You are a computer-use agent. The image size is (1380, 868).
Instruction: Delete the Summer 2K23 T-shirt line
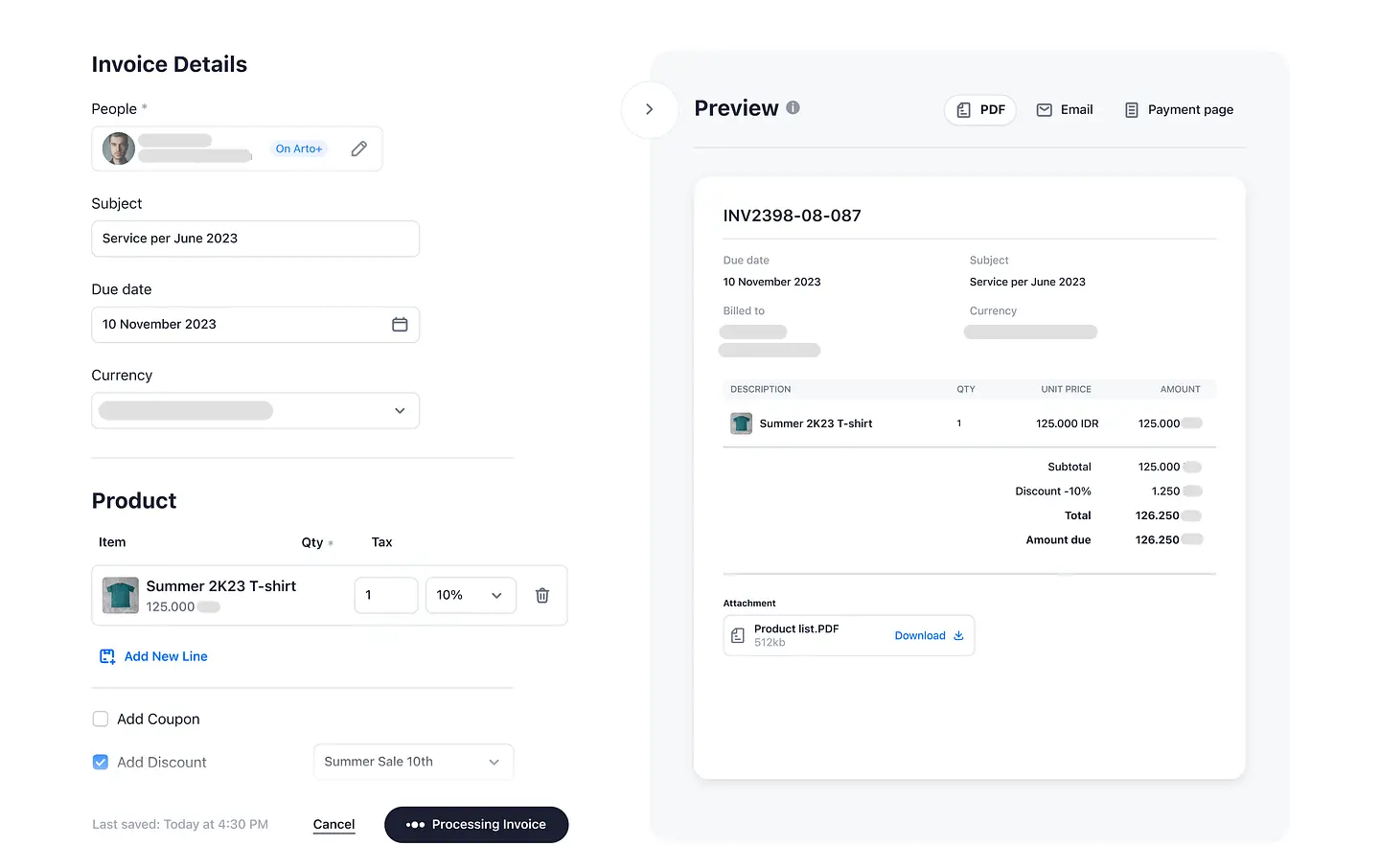[x=542, y=595]
